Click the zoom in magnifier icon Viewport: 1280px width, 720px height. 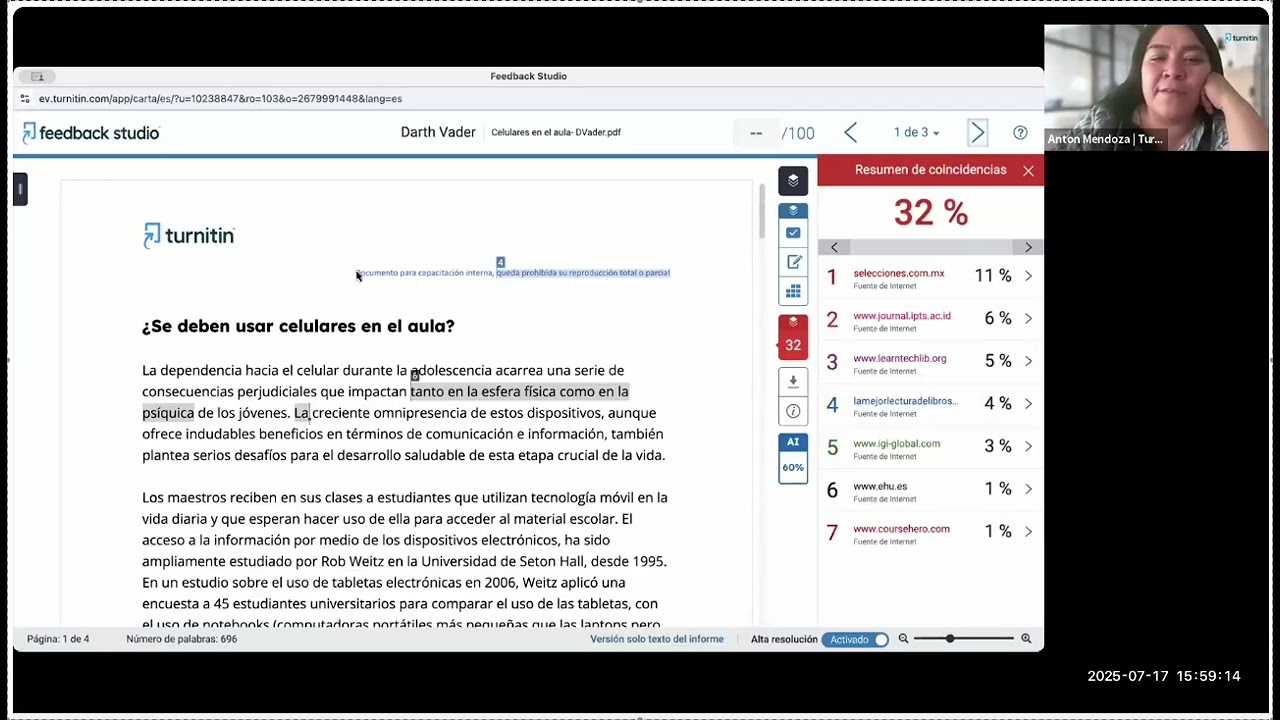(x=1025, y=639)
